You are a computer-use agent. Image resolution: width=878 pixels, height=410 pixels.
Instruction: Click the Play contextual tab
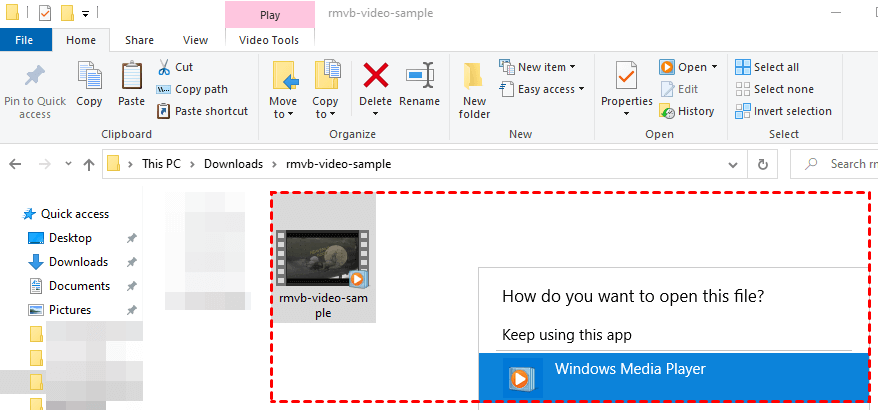tap(270, 15)
